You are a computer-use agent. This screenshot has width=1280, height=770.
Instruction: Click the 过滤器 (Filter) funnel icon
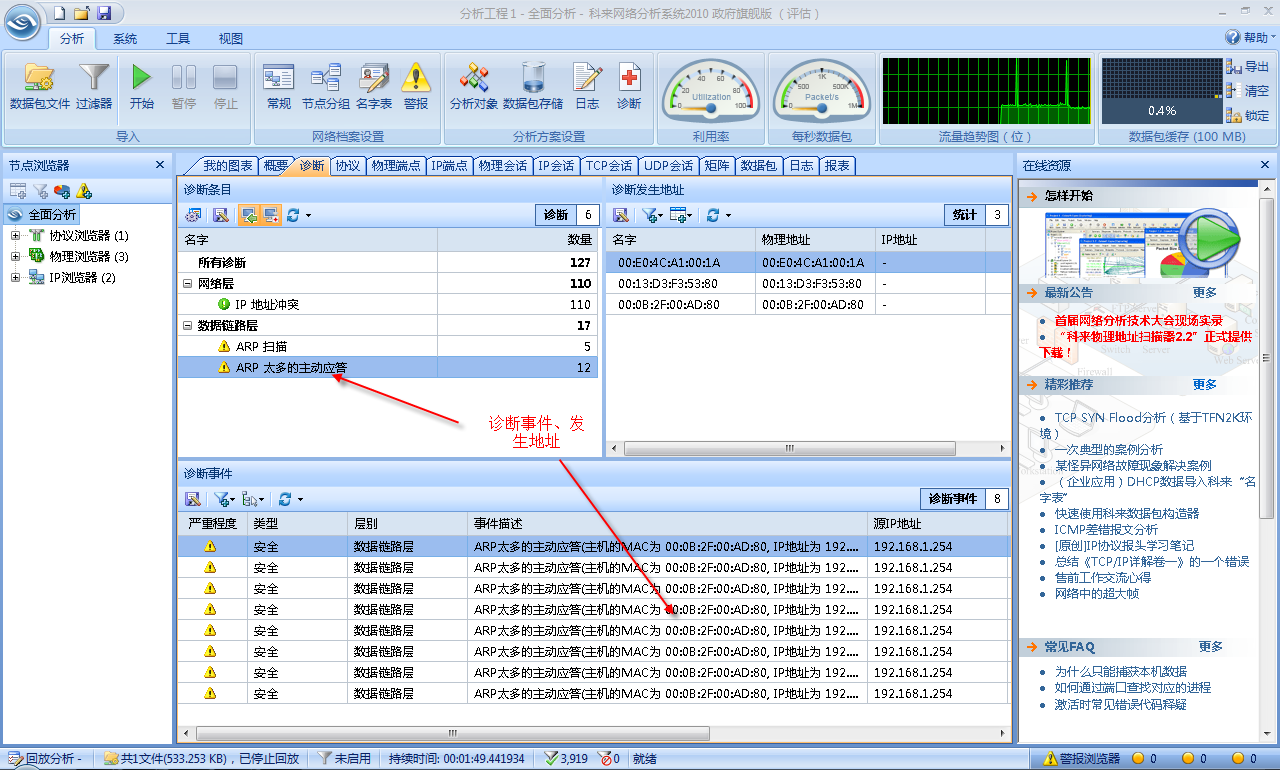click(94, 79)
